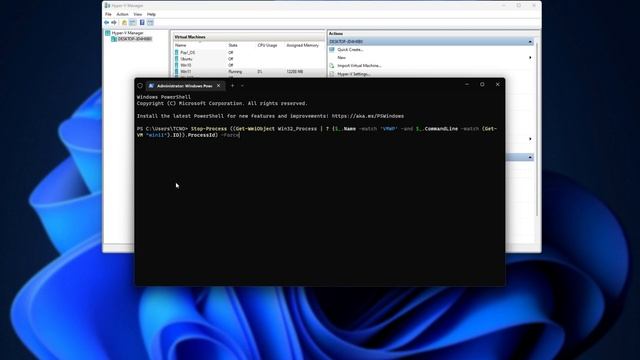Select the Administrator: Windows PowerShell tab
Screen dimensions: 640x360
click(x=184, y=86)
